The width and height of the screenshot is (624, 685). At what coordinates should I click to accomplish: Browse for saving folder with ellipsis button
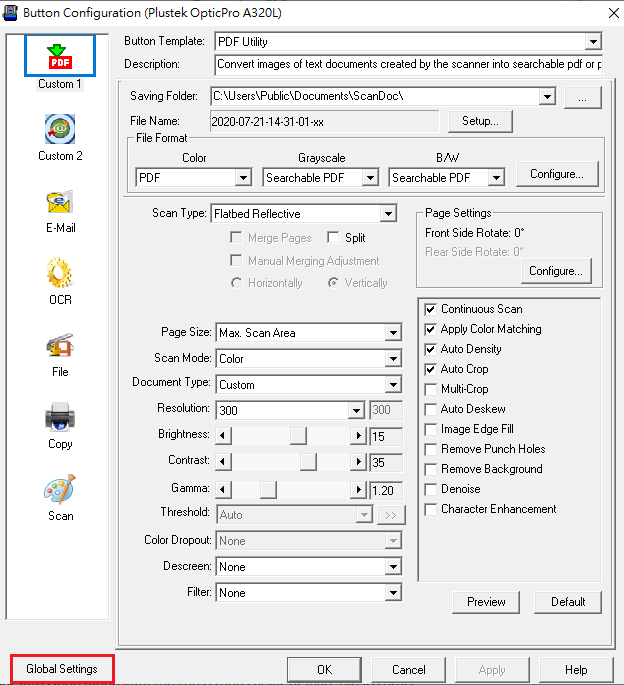581,97
